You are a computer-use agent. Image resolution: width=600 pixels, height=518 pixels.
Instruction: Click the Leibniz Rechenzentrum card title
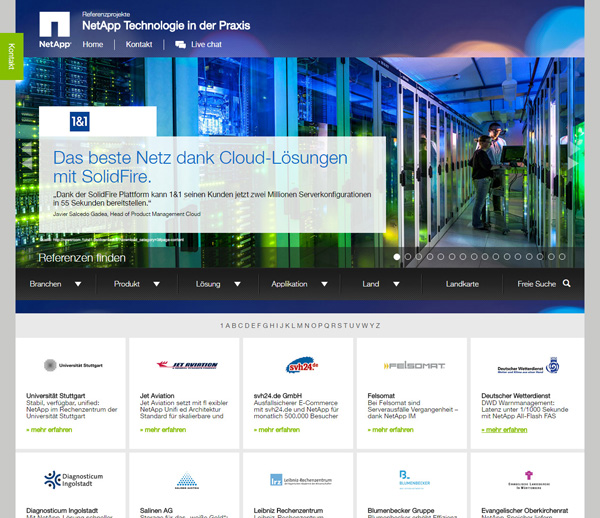click(x=288, y=510)
